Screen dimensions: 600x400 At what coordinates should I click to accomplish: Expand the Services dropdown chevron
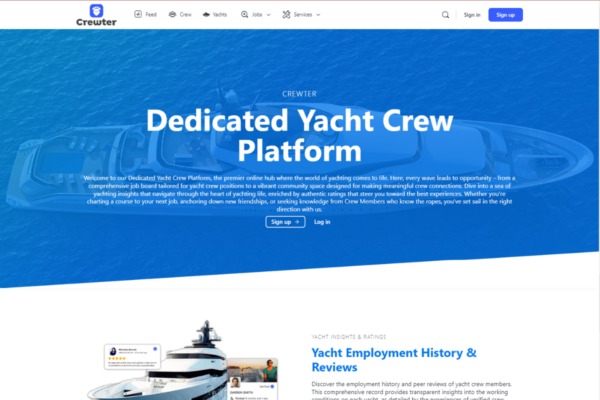click(318, 15)
